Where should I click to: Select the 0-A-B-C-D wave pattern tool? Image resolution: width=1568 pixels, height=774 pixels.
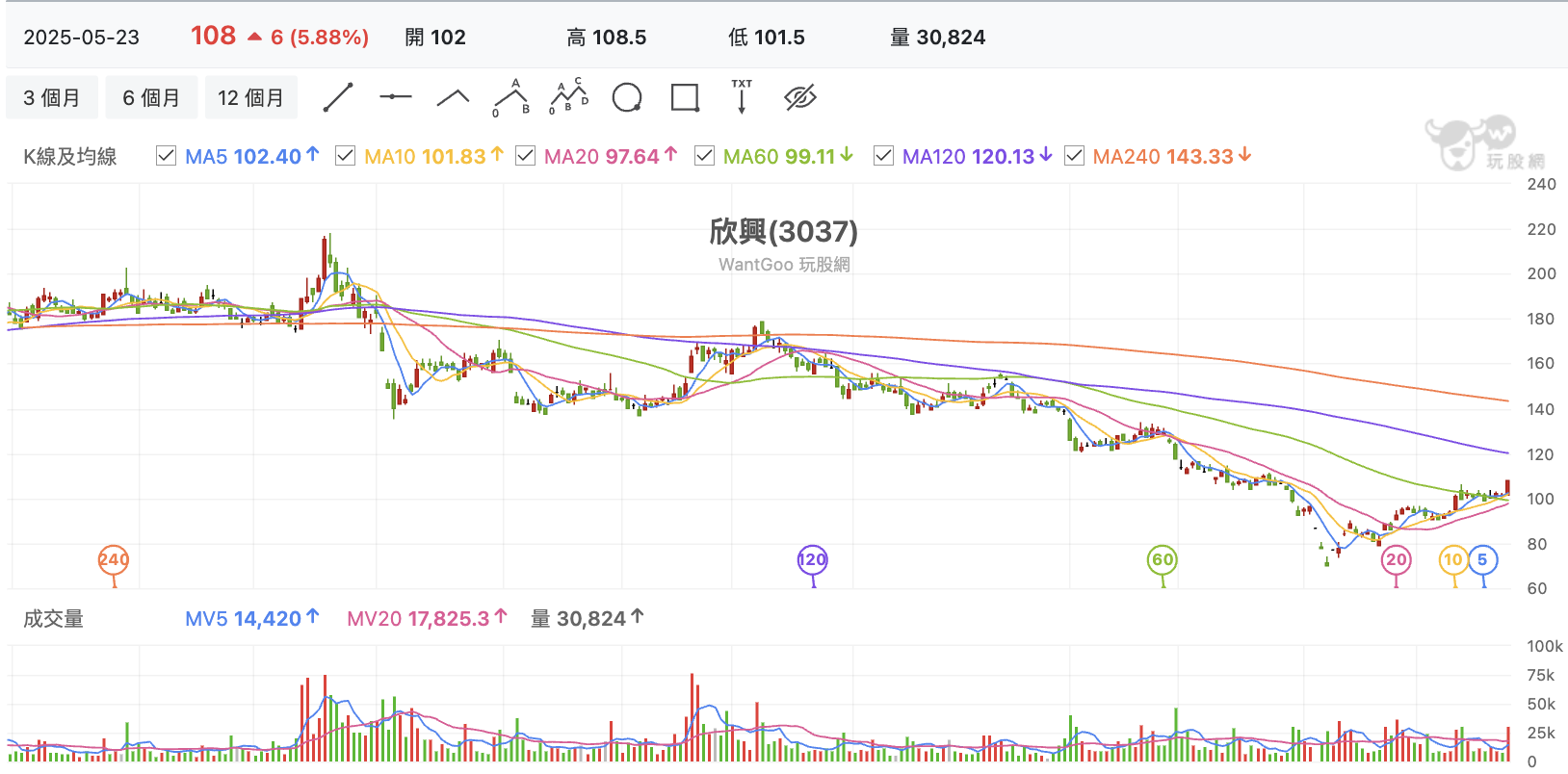tap(569, 97)
